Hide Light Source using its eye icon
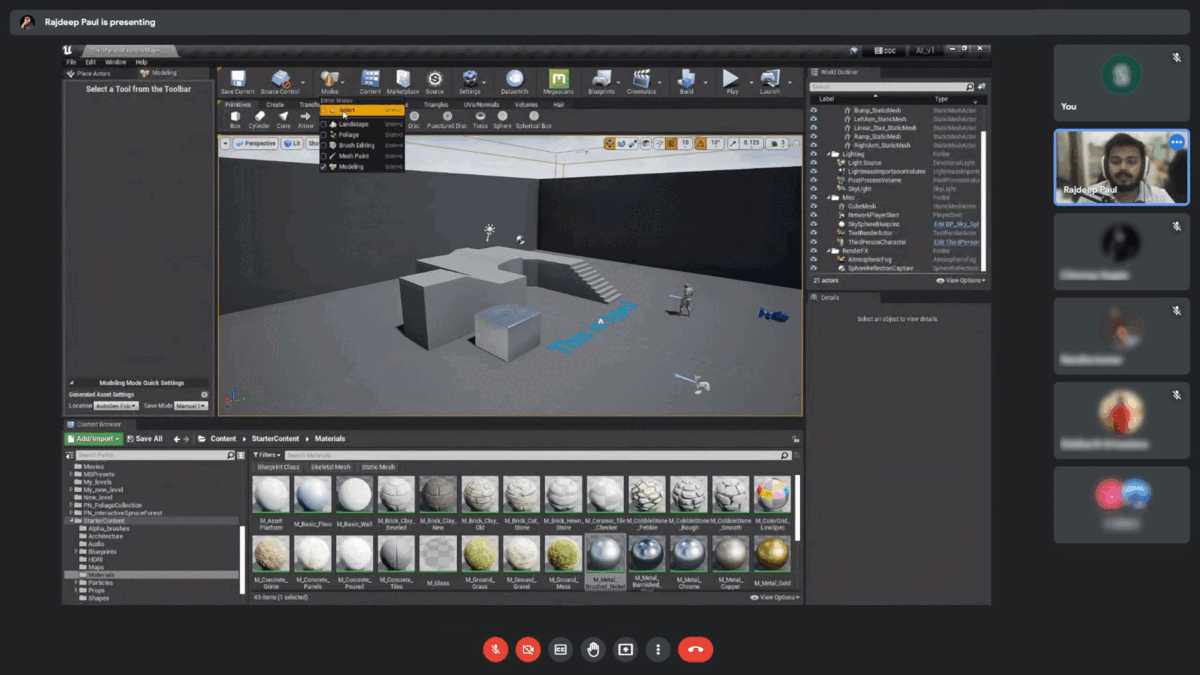 814,163
